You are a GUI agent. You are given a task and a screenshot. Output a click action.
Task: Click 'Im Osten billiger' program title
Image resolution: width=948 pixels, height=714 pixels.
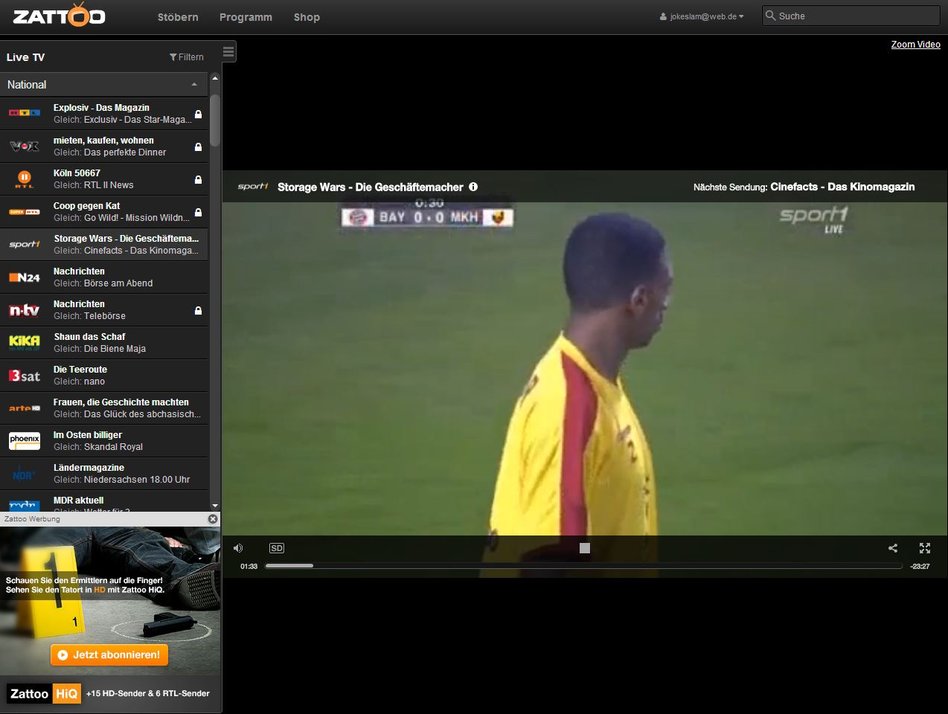88,435
